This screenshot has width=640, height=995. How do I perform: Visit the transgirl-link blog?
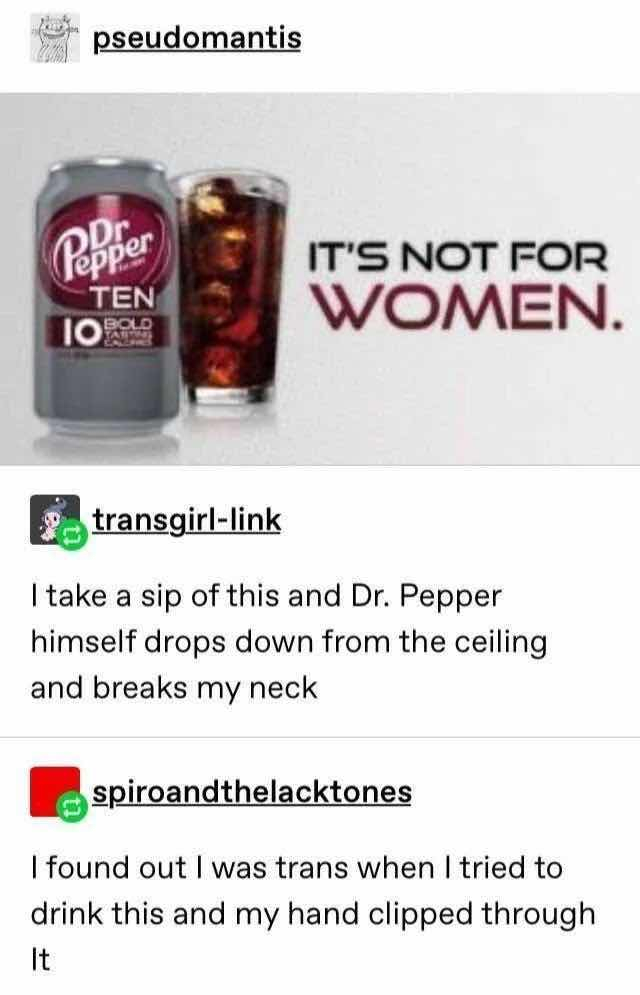click(187, 520)
